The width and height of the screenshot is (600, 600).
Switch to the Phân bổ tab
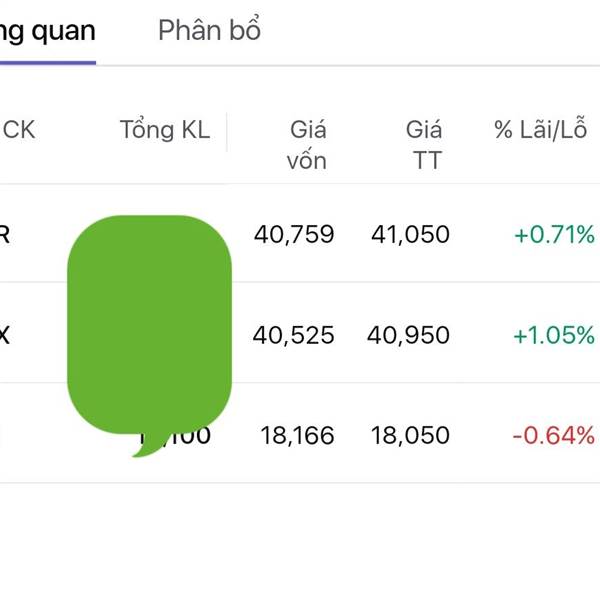coord(209,30)
